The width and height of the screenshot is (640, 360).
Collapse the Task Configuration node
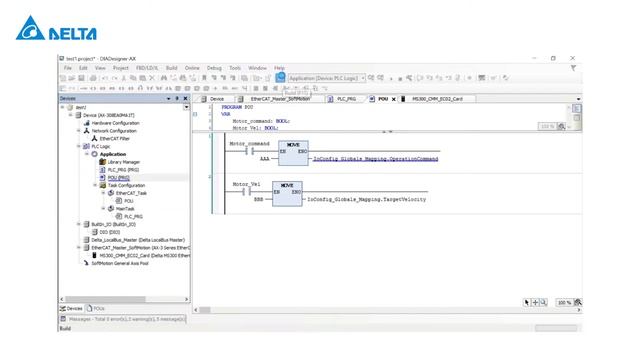pyautogui.click(x=95, y=185)
